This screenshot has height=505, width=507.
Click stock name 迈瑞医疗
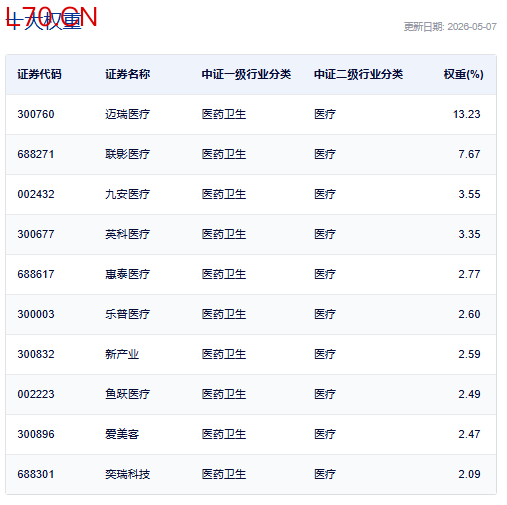click(128, 114)
